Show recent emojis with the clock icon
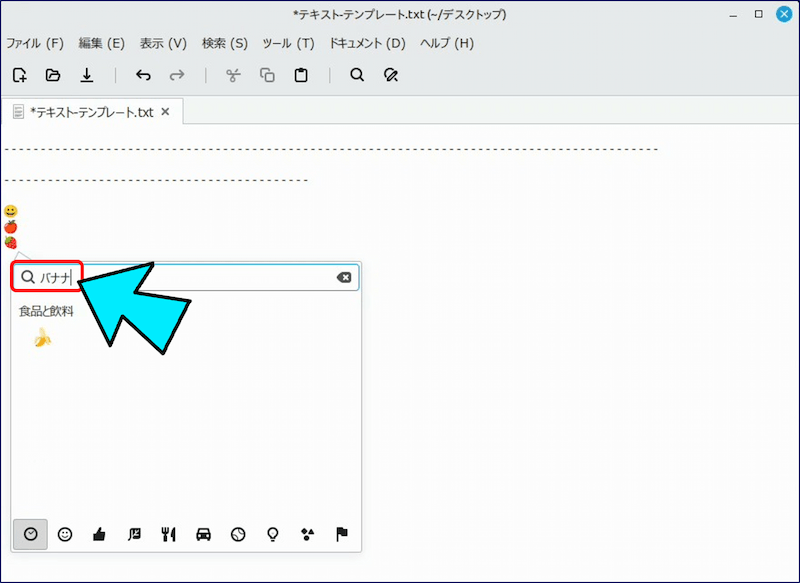Viewport: 800px width, 583px height. click(31, 534)
